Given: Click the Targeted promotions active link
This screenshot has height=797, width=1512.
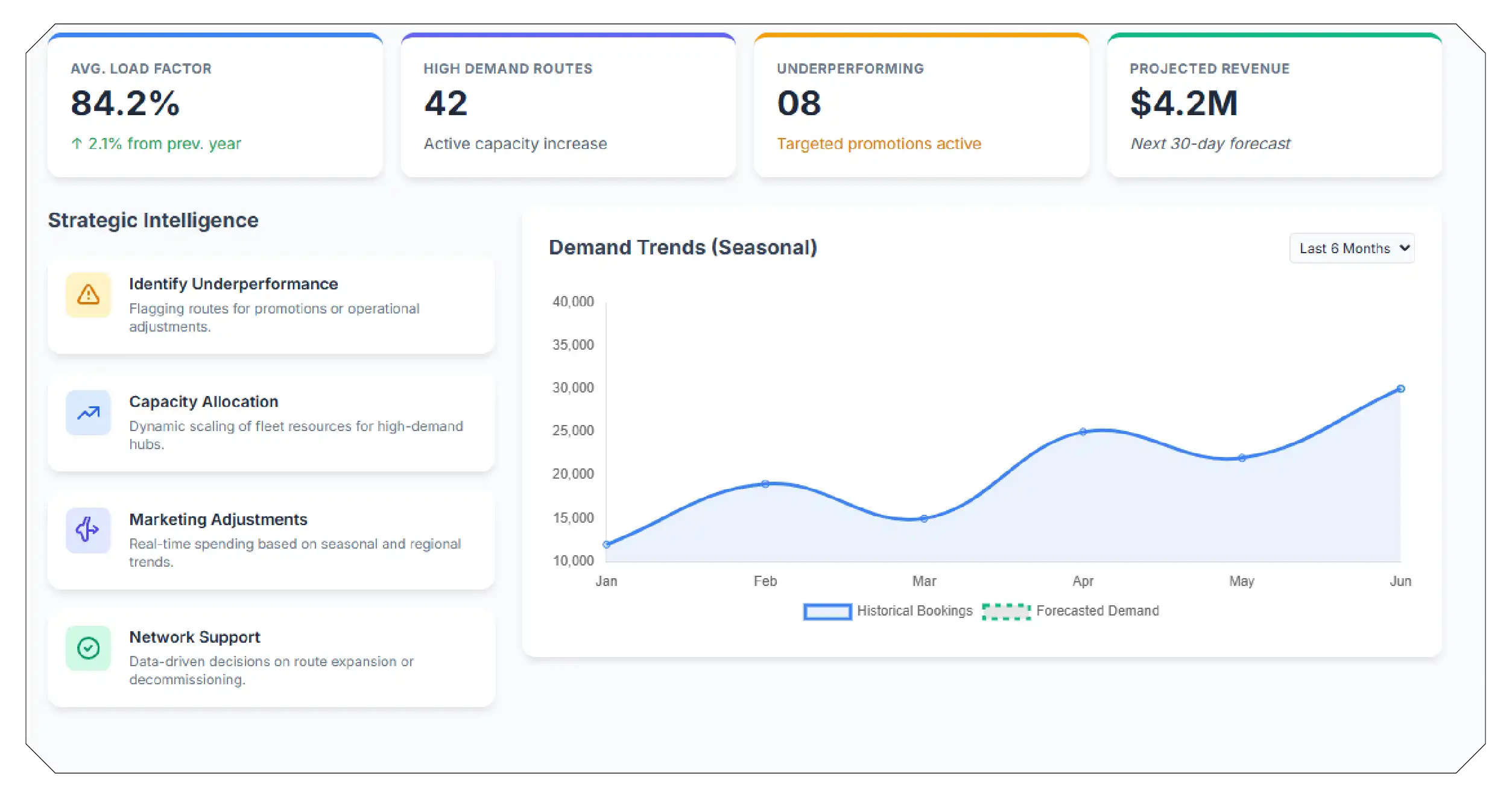Looking at the screenshot, I should 879,143.
